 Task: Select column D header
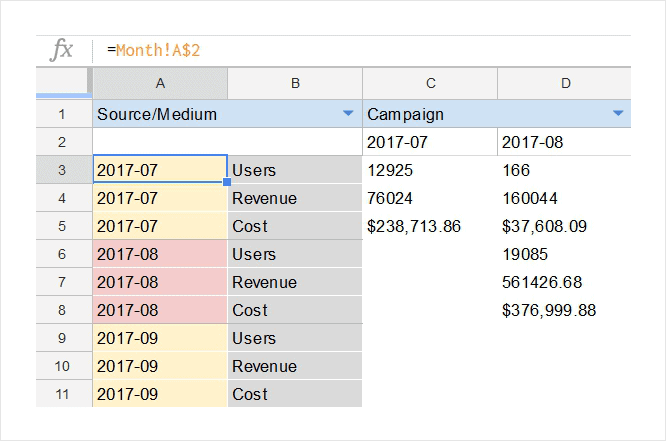click(565, 83)
